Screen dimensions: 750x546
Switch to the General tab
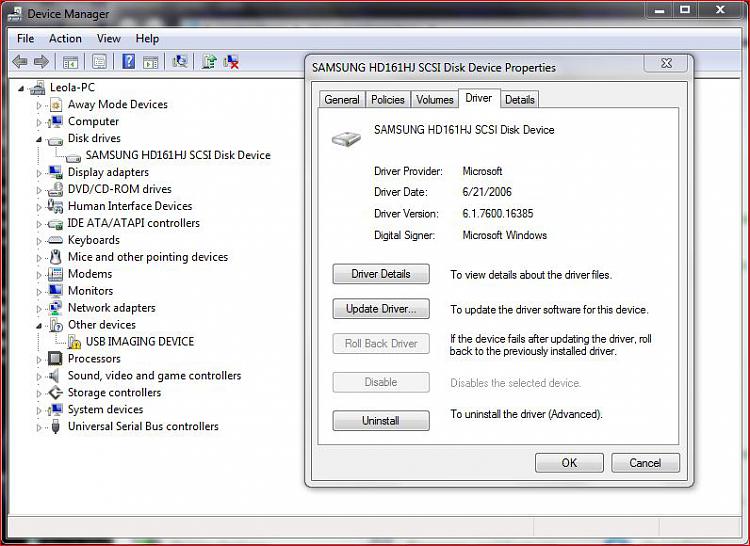tap(342, 99)
